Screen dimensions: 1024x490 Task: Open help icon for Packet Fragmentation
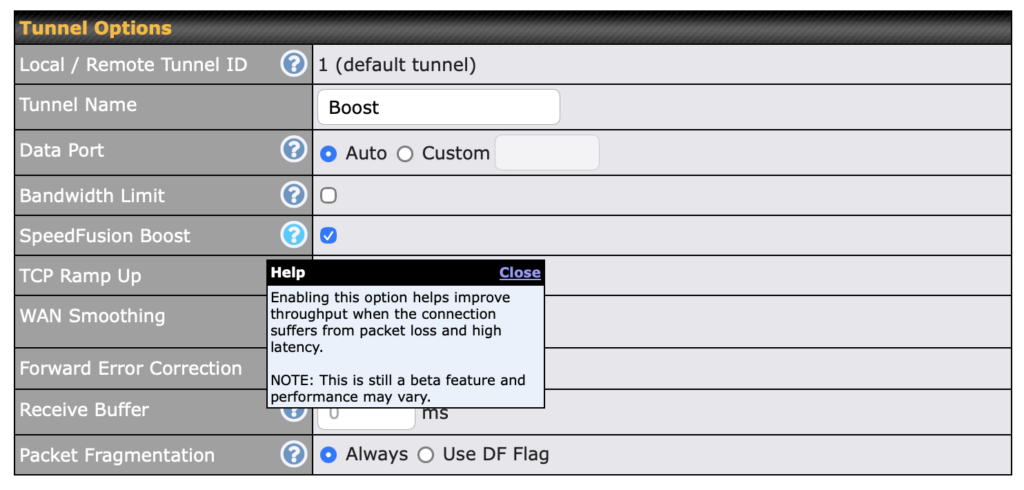click(294, 454)
